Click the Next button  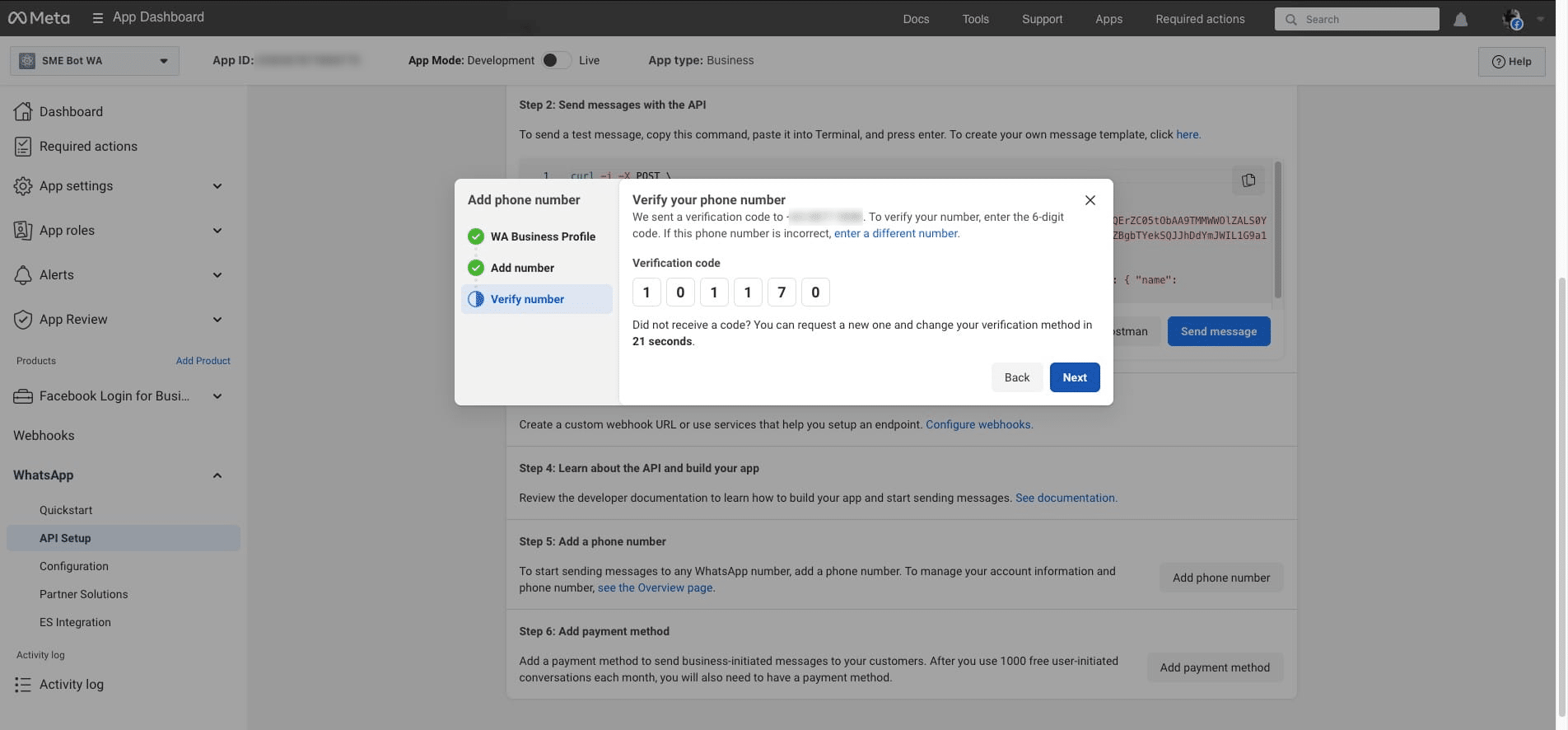[x=1075, y=377]
